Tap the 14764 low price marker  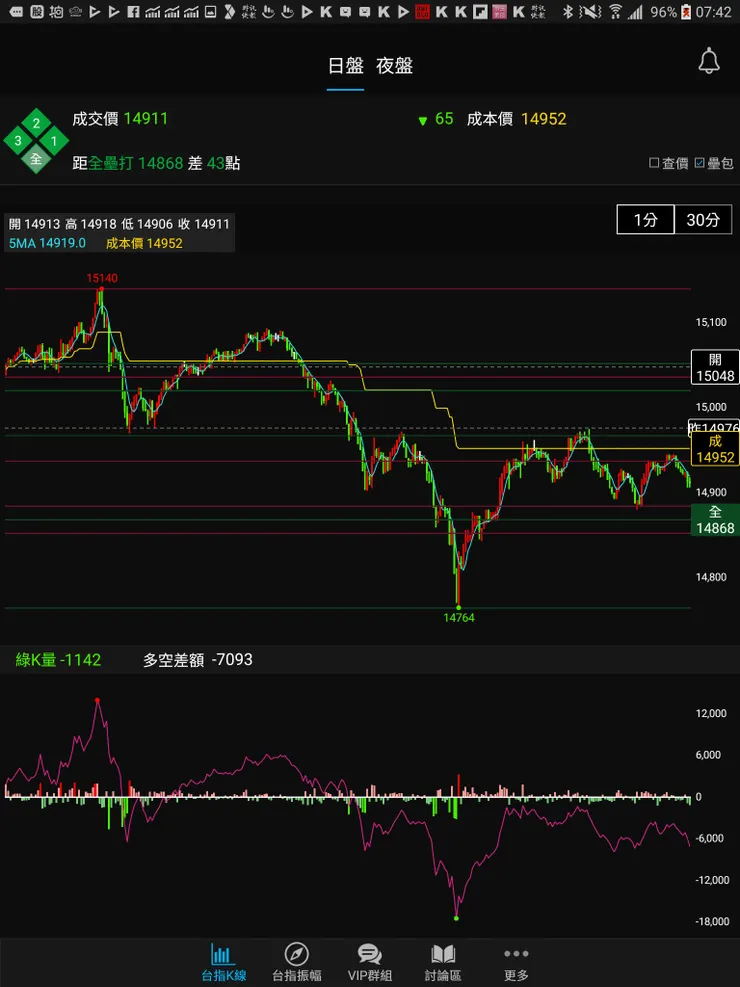pyautogui.click(x=459, y=618)
